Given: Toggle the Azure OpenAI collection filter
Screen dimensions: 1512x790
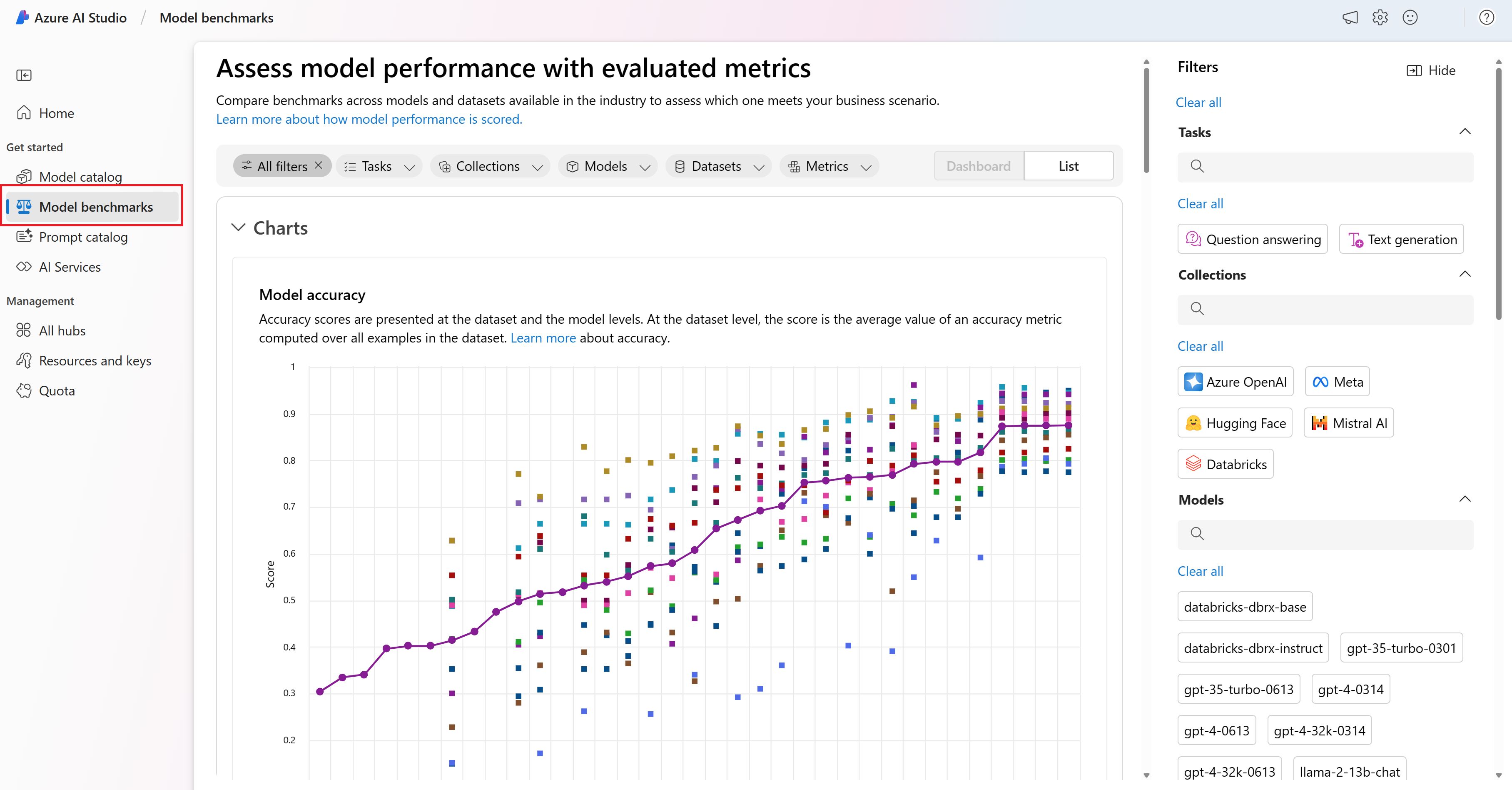Looking at the screenshot, I should tap(1235, 382).
